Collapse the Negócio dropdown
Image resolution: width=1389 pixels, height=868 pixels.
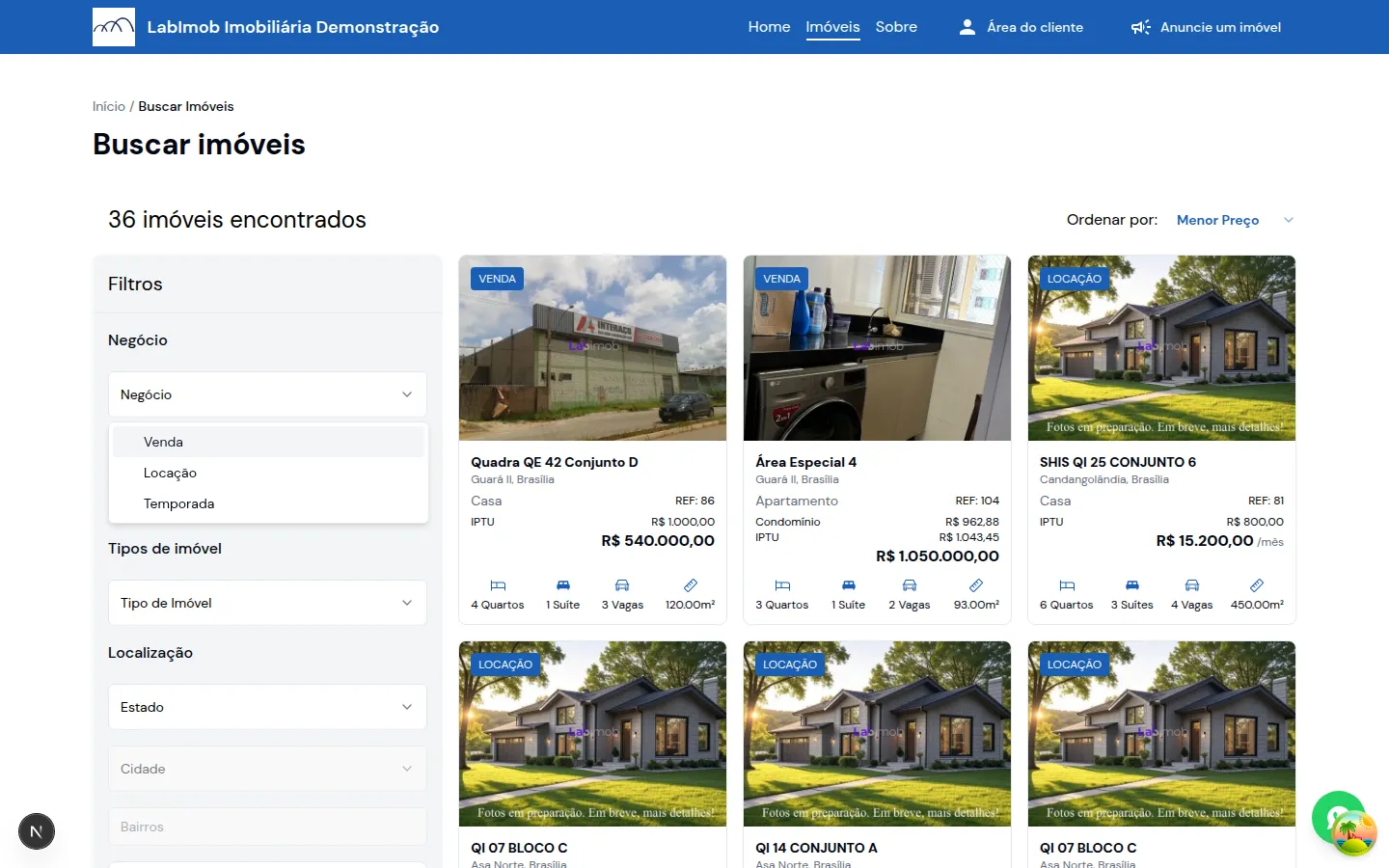[x=267, y=394]
